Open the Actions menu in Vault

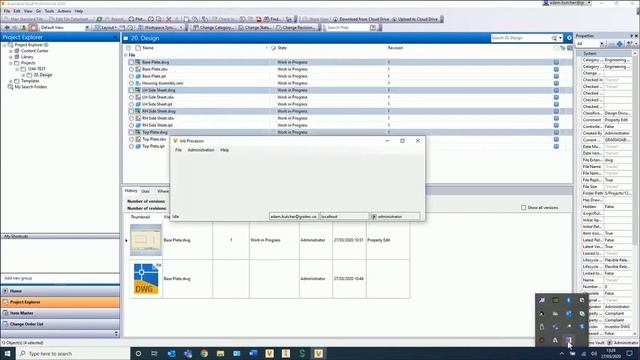[x=64, y=11]
